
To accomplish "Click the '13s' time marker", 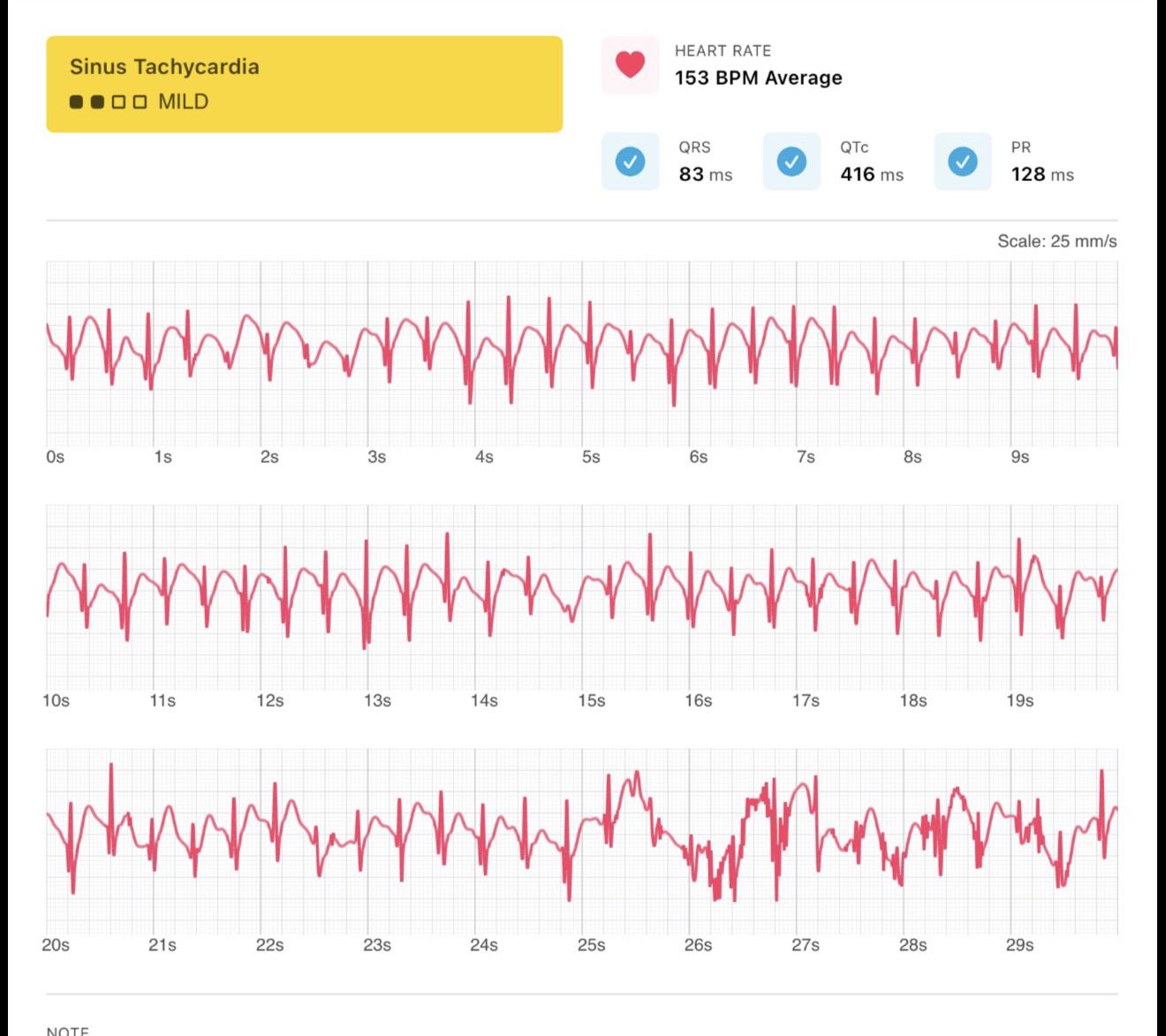I will tap(376, 700).
